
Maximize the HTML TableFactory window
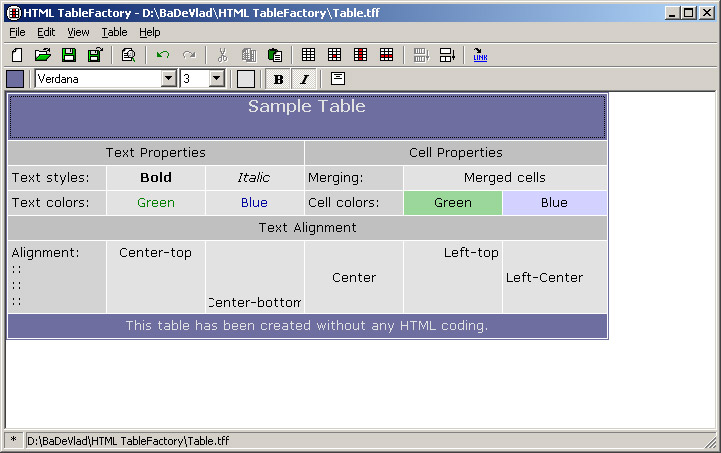[688, 13]
